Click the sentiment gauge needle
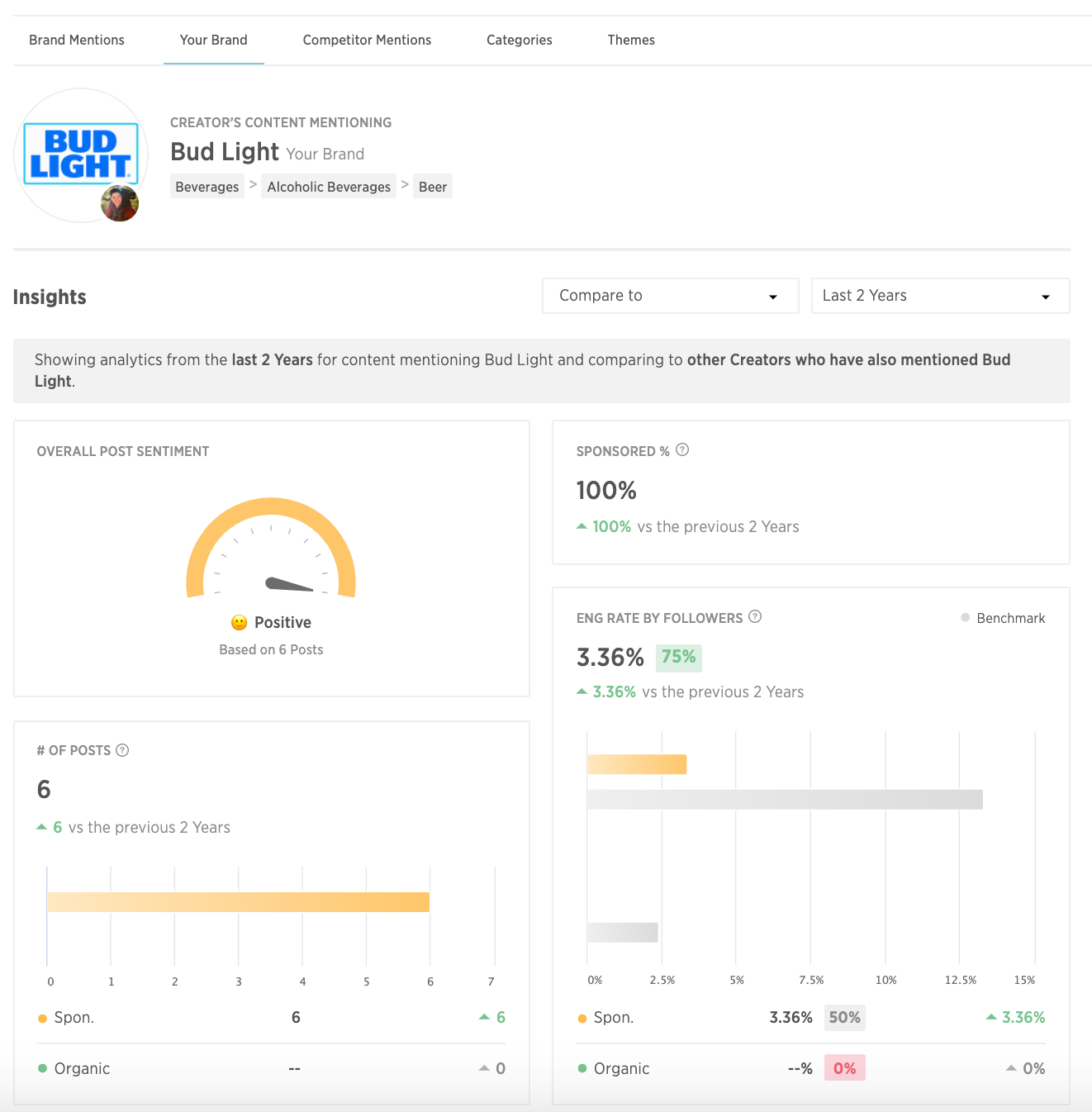The width and height of the screenshot is (1092, 1112). [x=289, y=584]
